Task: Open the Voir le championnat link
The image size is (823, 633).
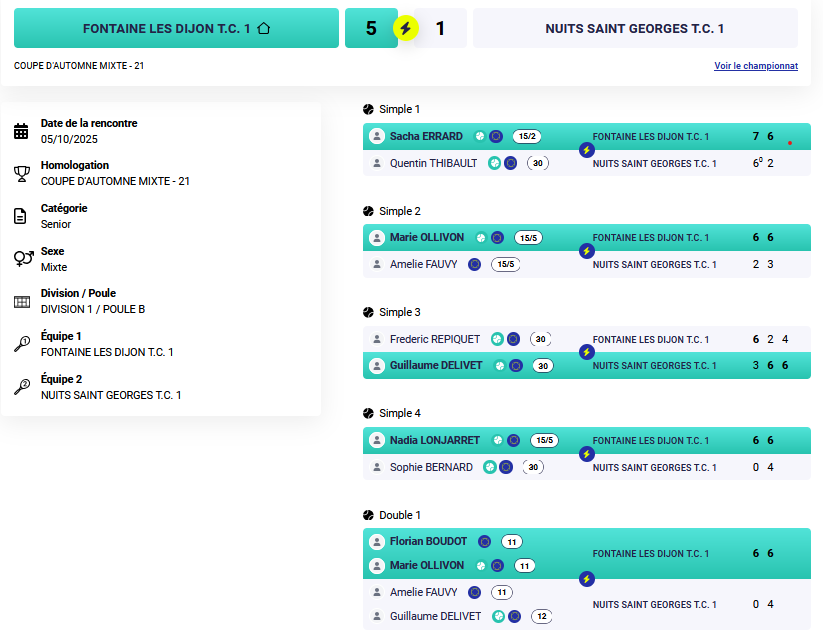Action: pos(755,66)
